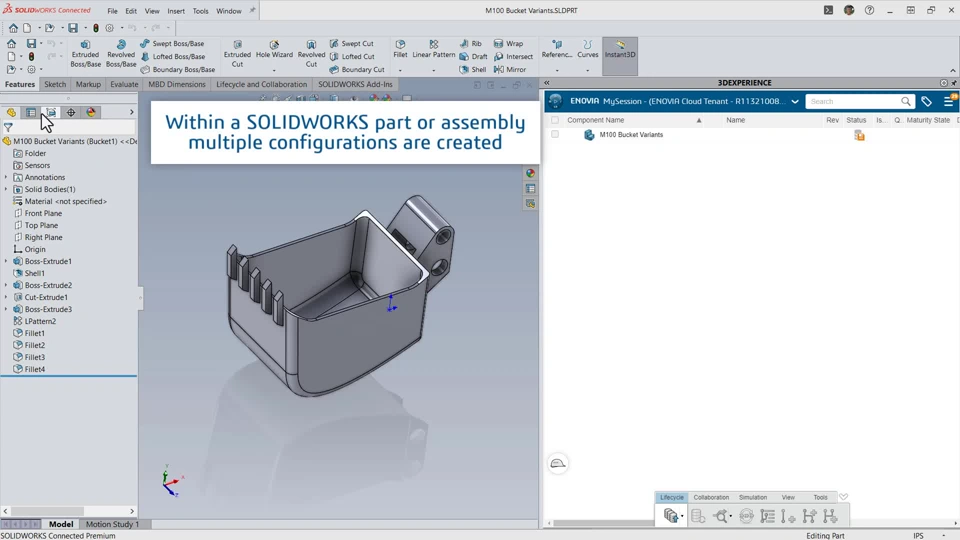Expand Solid Bodies(1) in the tree
960x540 pixels.
pyautogui.click(x=6, y=189)
